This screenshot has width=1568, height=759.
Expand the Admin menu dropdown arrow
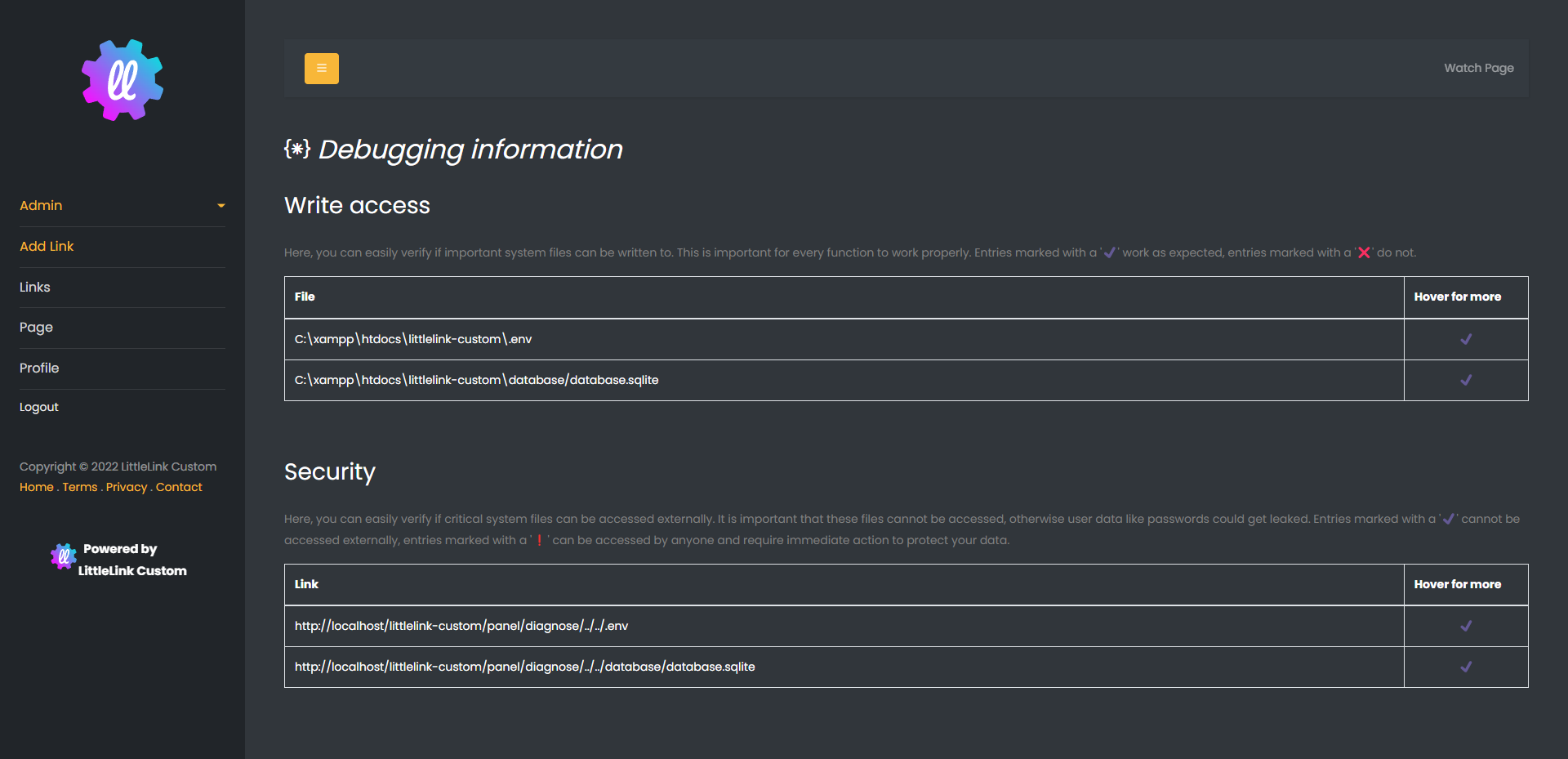[x=220, y=206]
